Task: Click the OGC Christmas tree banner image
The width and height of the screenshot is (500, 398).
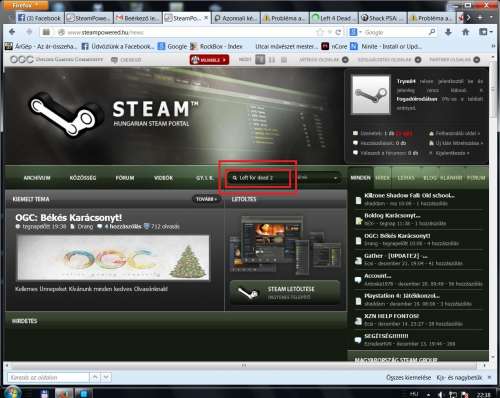Action: click(113, 258)
